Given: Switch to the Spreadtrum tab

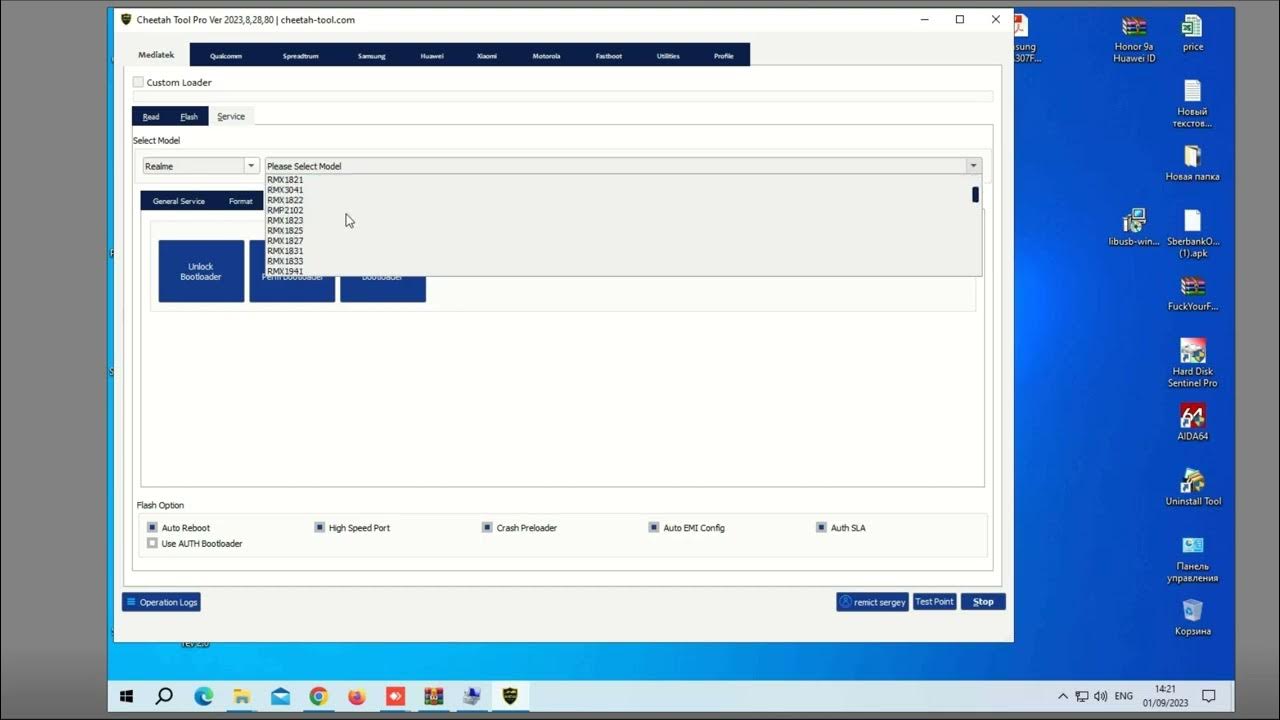Looking at the screenshot, I should coord(300,56).
